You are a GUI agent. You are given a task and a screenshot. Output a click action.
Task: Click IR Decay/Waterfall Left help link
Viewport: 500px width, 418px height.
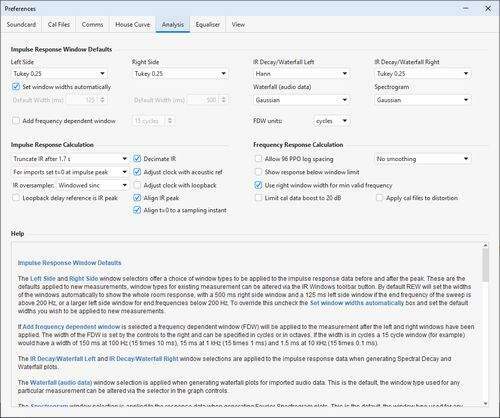click(63, 359)
